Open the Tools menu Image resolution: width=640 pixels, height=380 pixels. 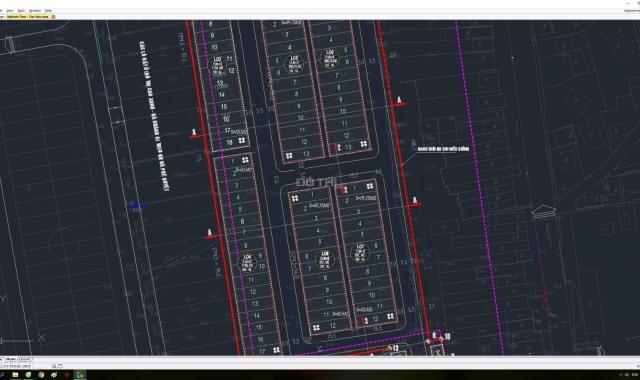[21, 11]
